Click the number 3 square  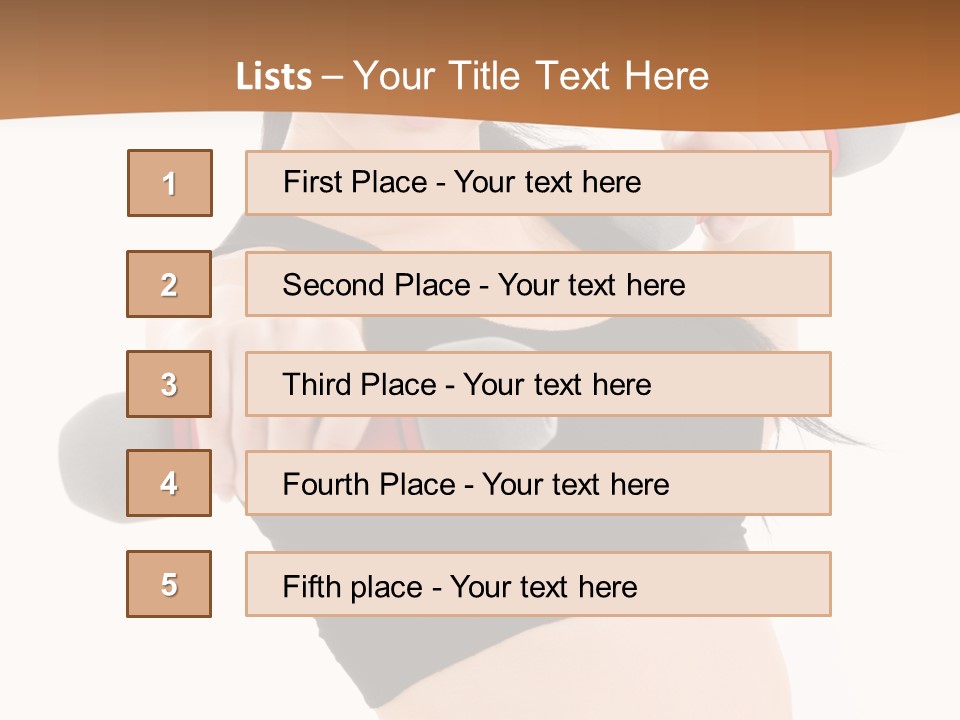coord(169,384)
